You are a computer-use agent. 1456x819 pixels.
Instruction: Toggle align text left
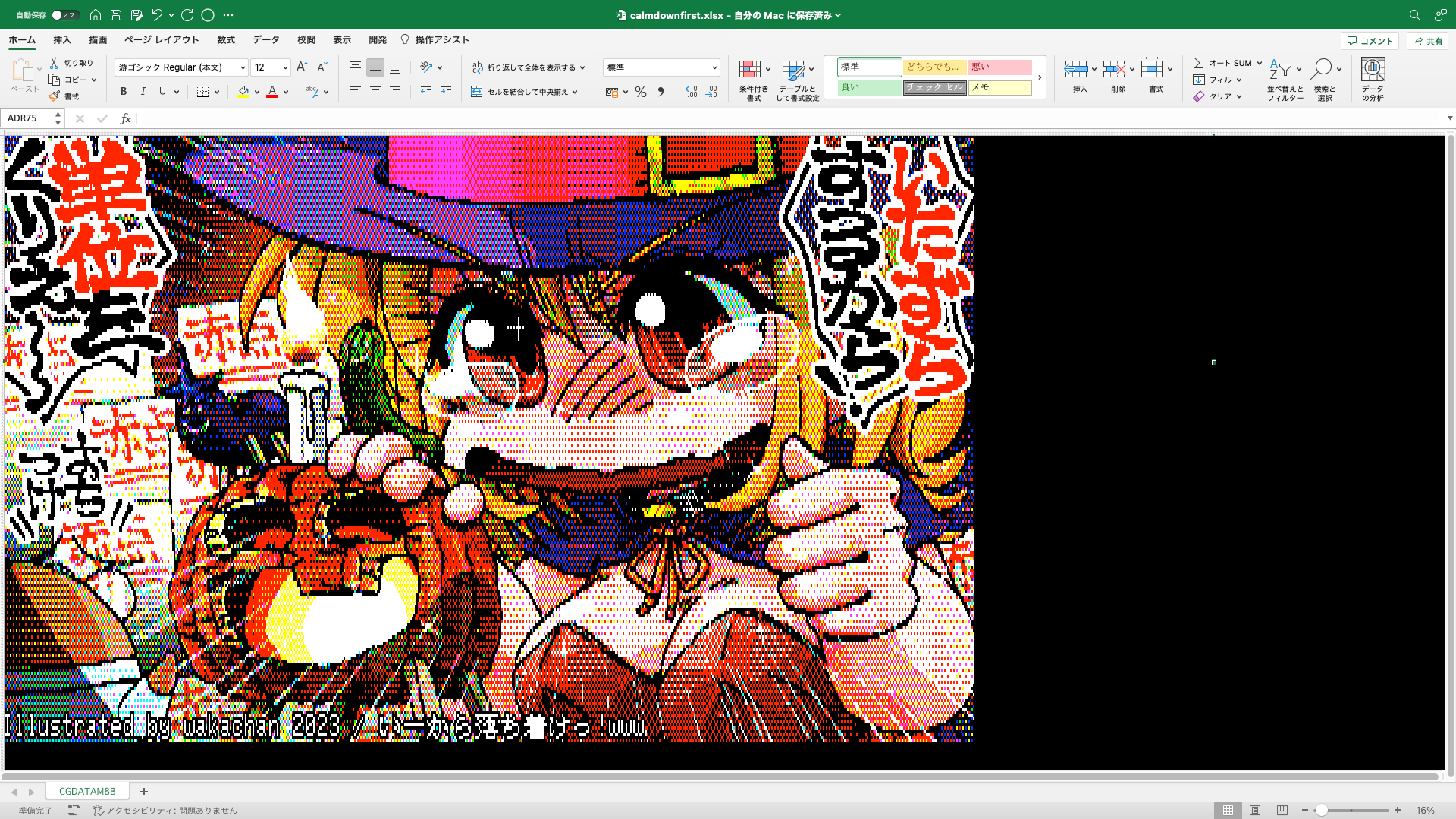coord(356,92)
